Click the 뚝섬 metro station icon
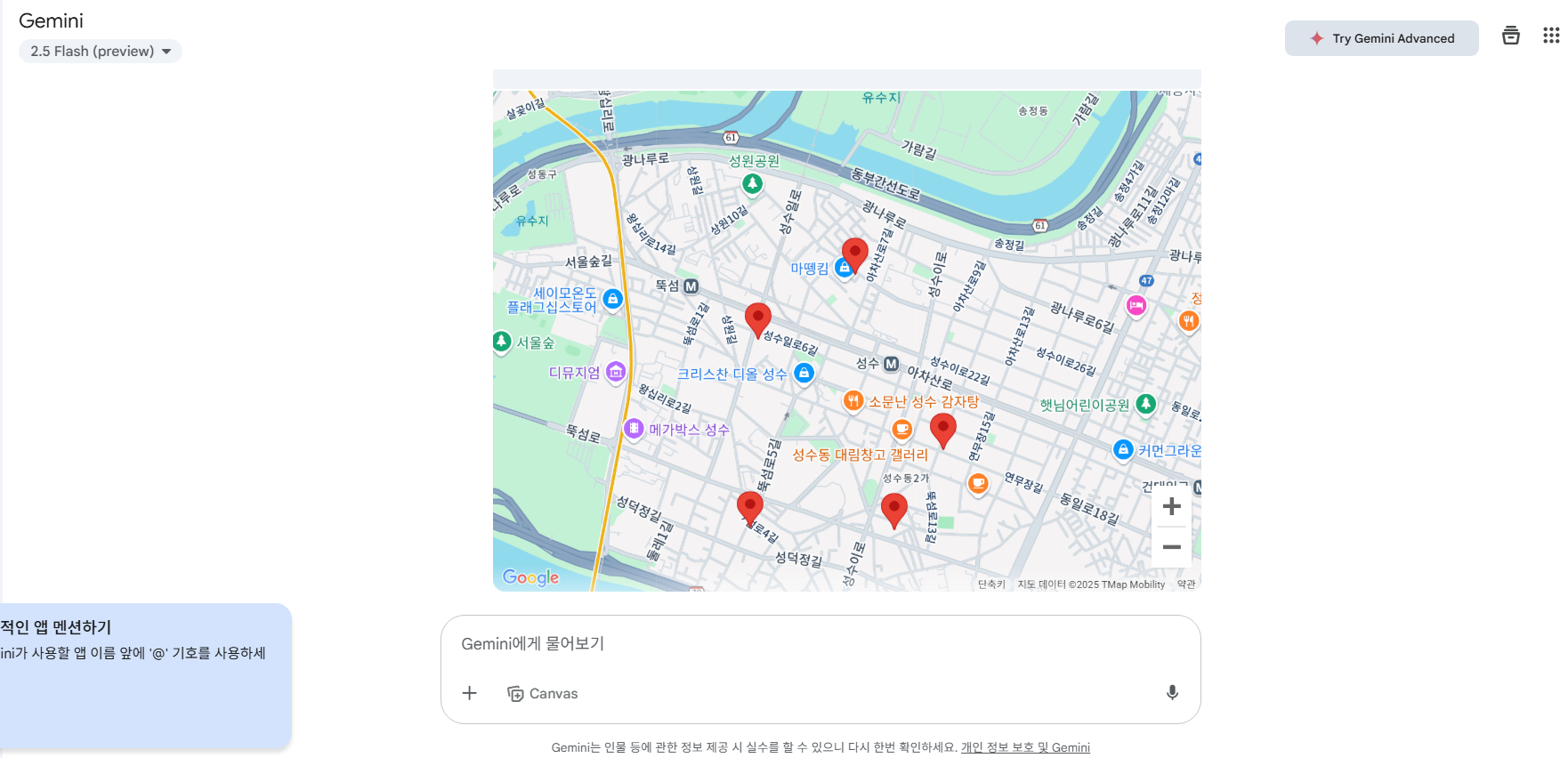The image size is (1568, 758). tap(691, 286)
